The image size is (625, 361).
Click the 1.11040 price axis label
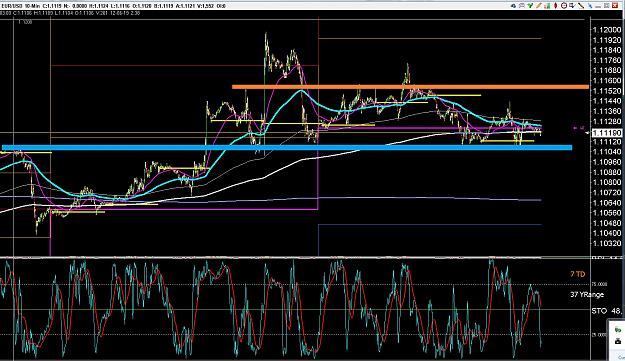pos(607,152)
